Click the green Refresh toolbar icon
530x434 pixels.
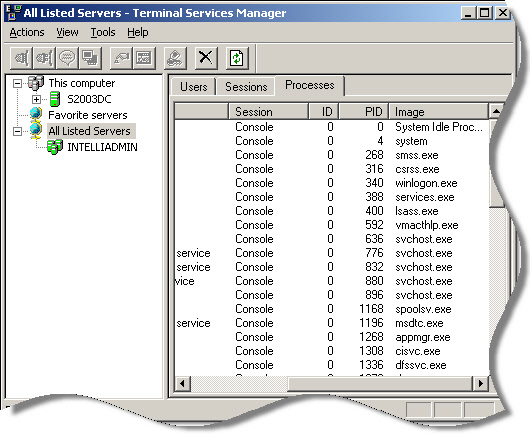click(x=237, y=58)
